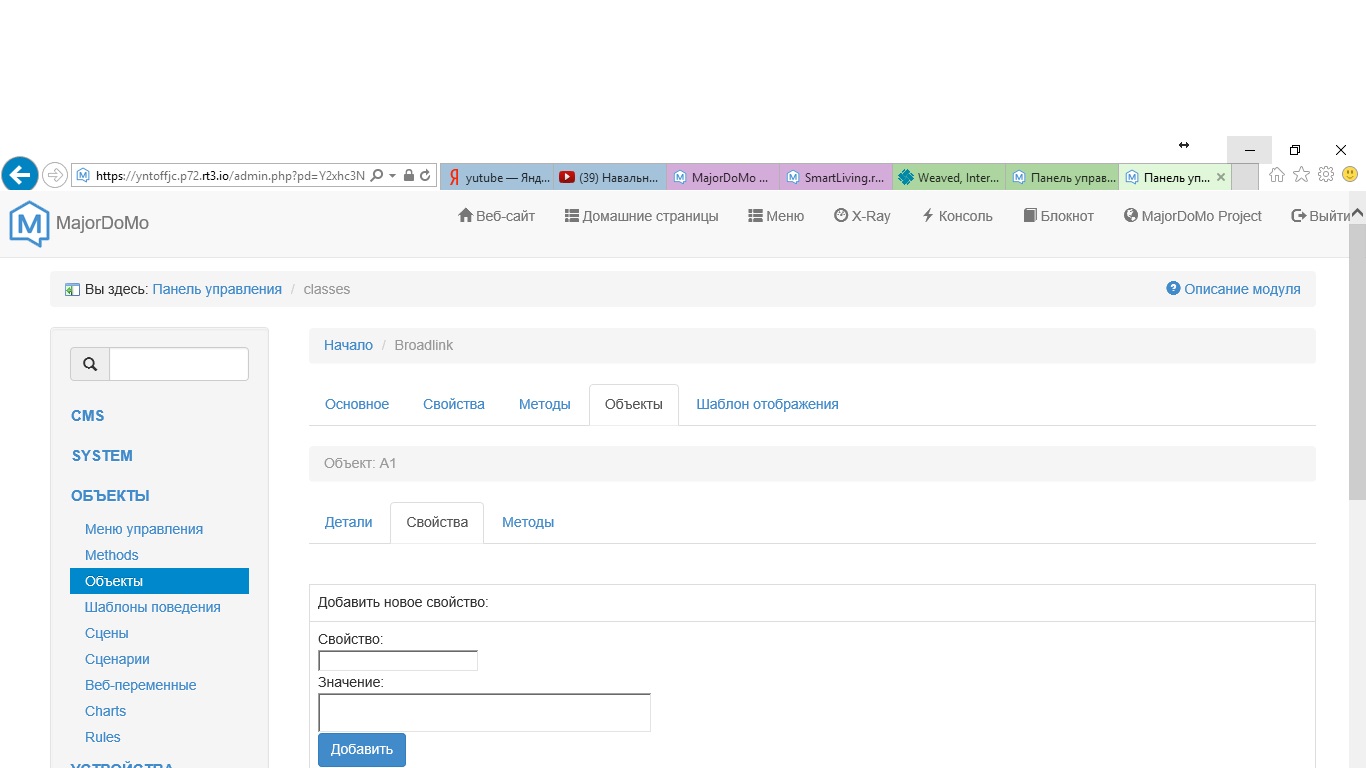Click the browser back arrow button

pos(20,175)
